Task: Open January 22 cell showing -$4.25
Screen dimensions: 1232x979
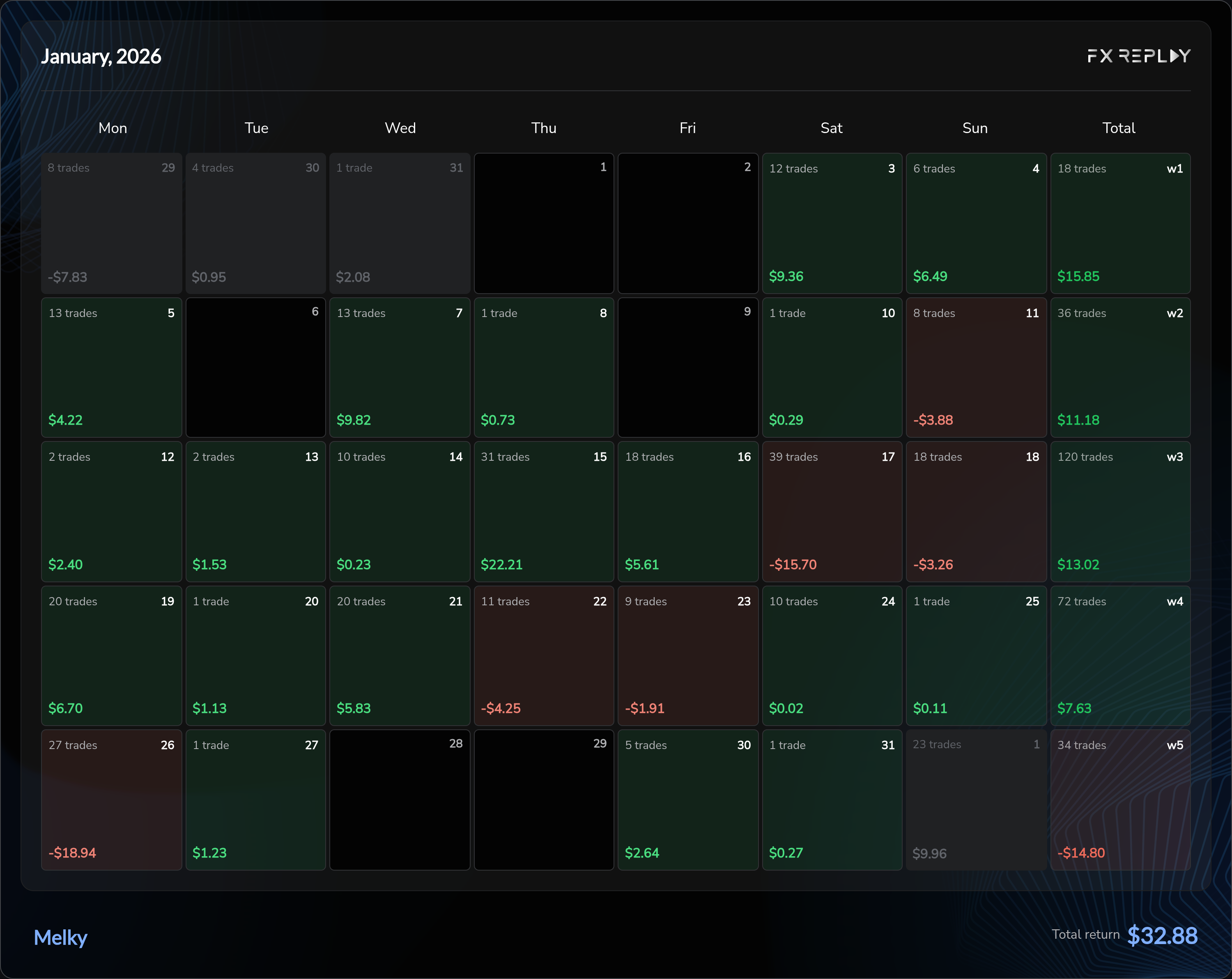Action: [543, 655]
